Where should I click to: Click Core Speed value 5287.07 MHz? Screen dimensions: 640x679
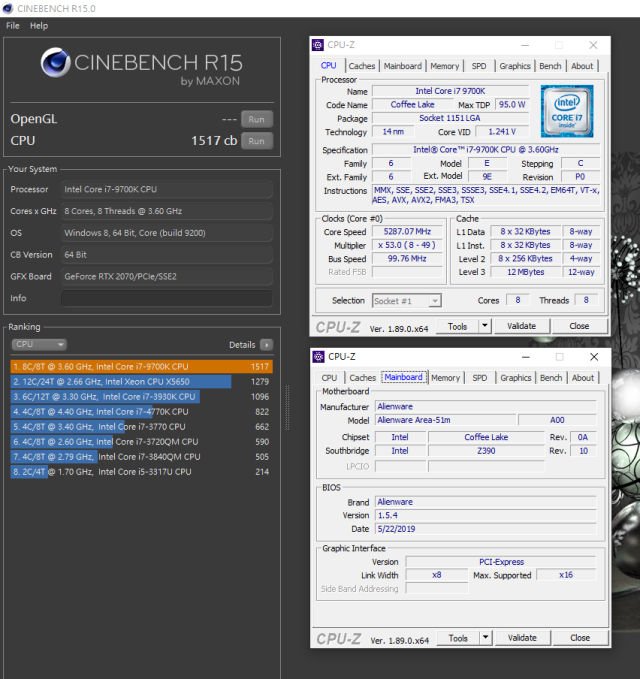point(407,232)
